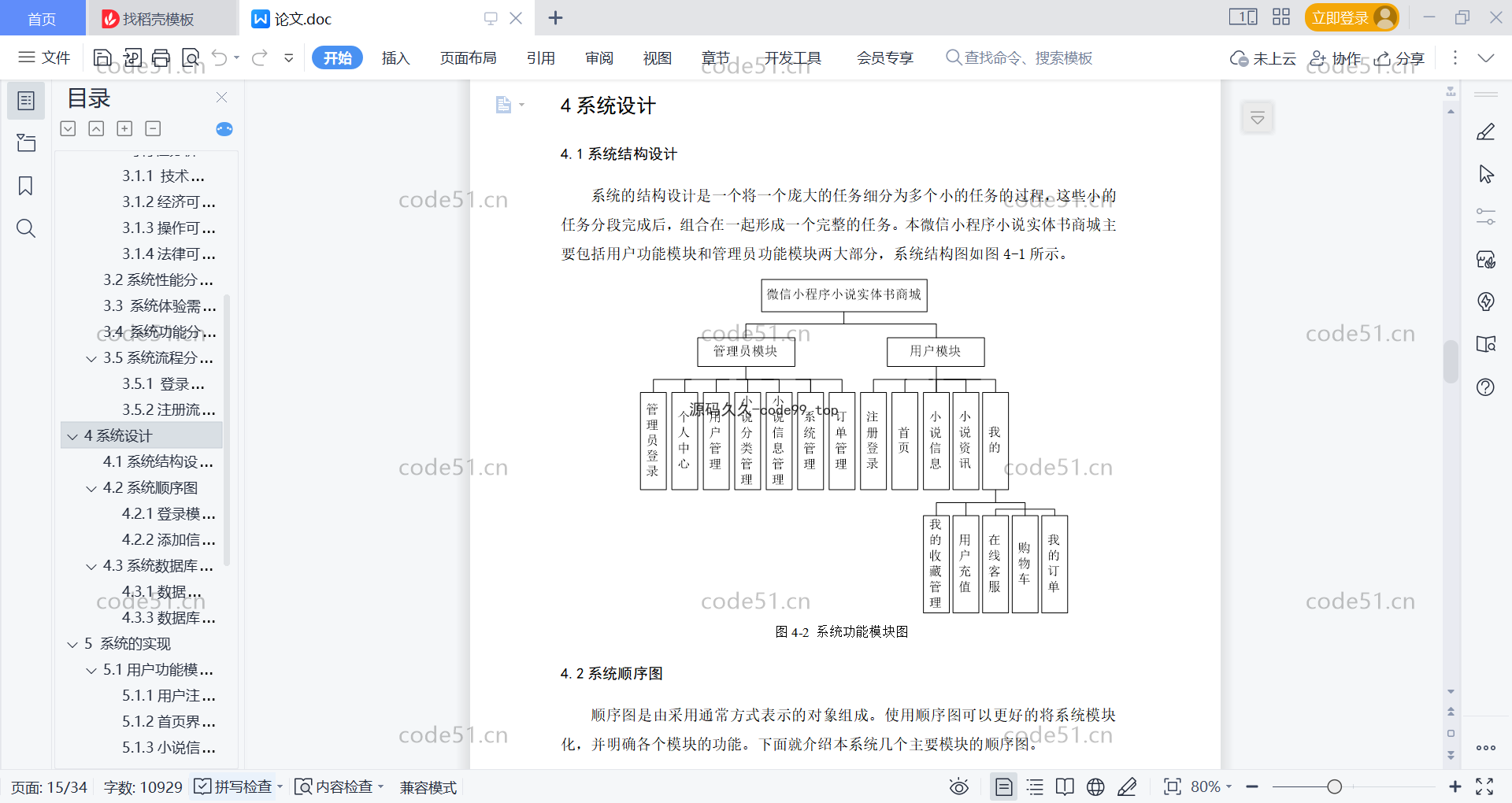Image resolution: width=1512 pixels, height=803 pixels.
Task: Collapse the '4.3 系统数据库' outline node
Action: click(x=91, y=566)
